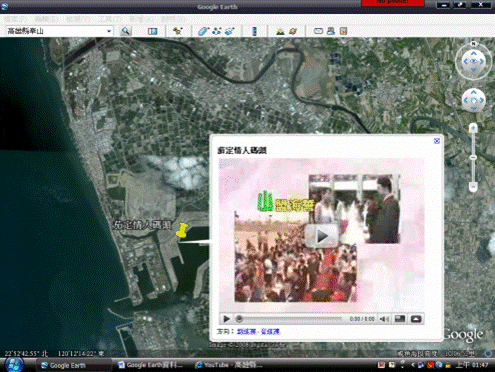Mute the video using speaker icon
Viewport: 495px width, 372px height.
(384, 319)
